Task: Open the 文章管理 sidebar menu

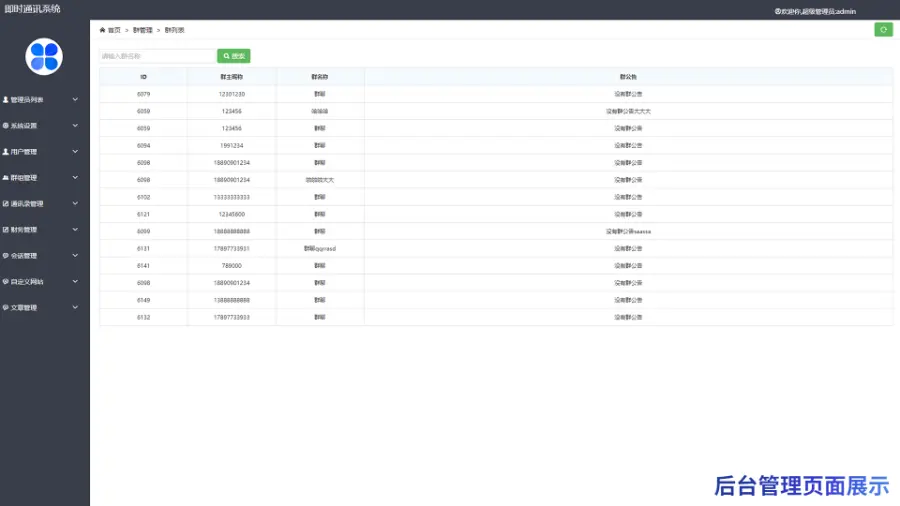Action: [24, 308]
